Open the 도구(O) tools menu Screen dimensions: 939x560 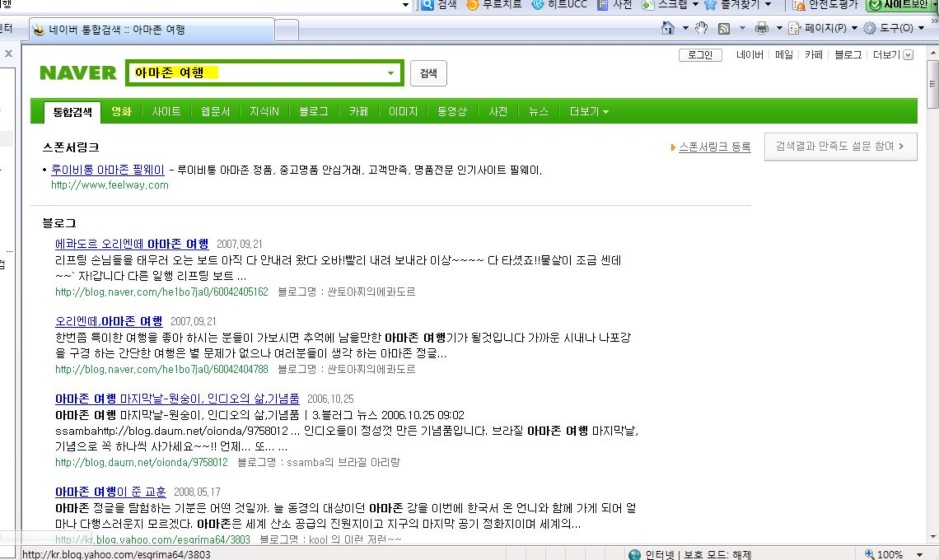pyautogui.click(x=893, y=28)
